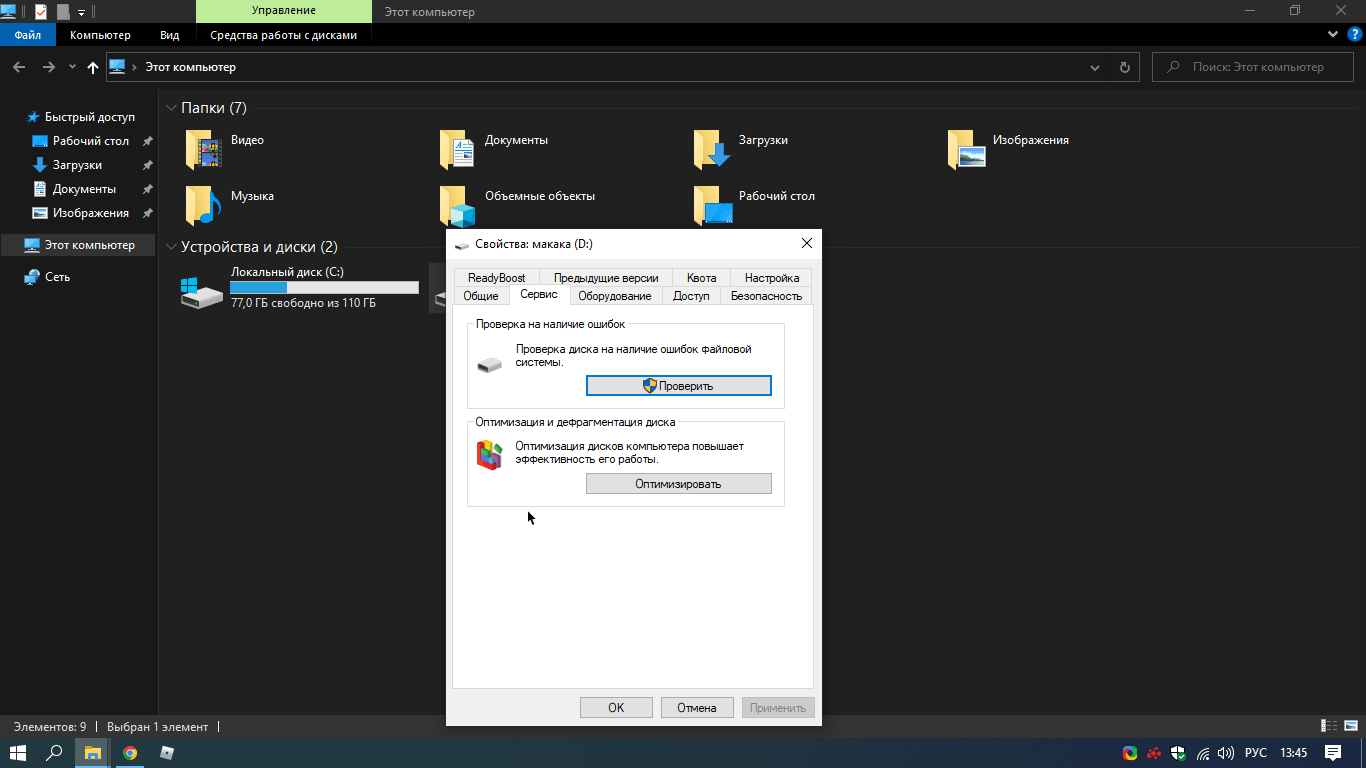Open taskbar search magnifier

(x=55, y=752)
